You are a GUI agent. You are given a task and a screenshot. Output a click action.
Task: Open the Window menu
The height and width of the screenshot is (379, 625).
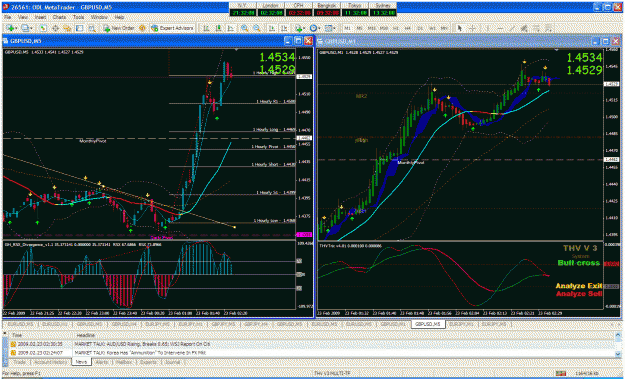(99, 18)
